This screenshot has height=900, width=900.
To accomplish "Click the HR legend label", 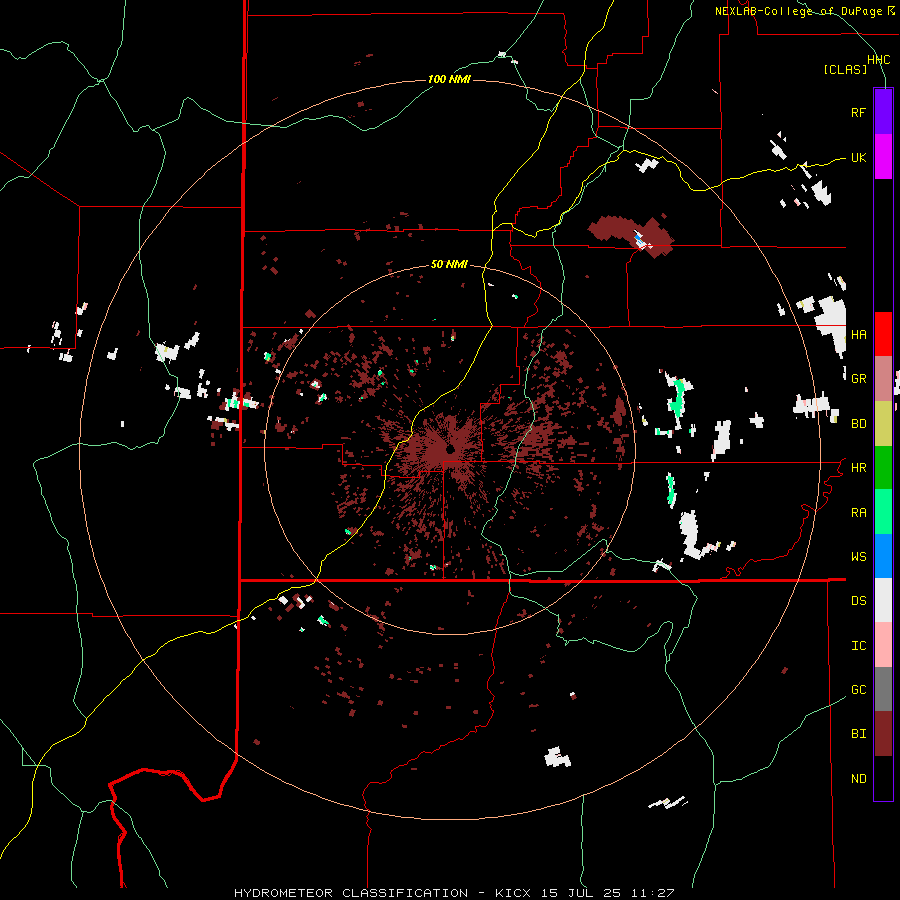I will coord(858,468).
